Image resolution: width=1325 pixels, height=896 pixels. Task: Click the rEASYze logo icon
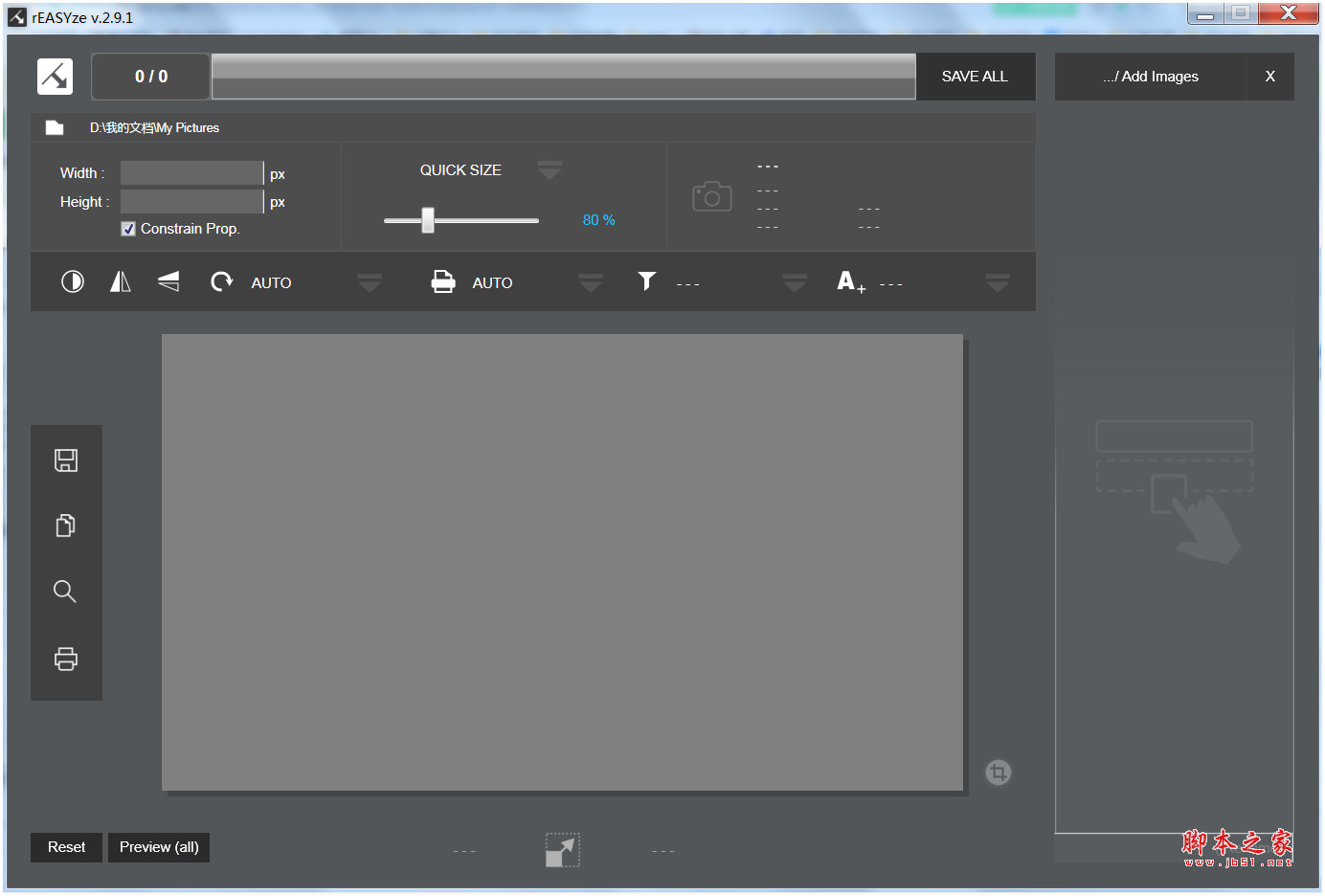click(x=55, y=77)
